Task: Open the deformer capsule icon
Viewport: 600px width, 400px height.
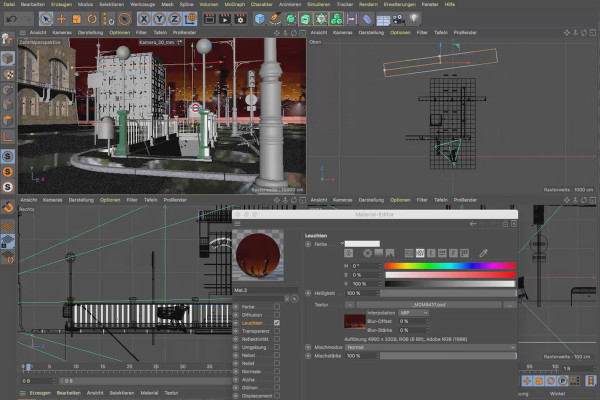Action: point(367,19)
